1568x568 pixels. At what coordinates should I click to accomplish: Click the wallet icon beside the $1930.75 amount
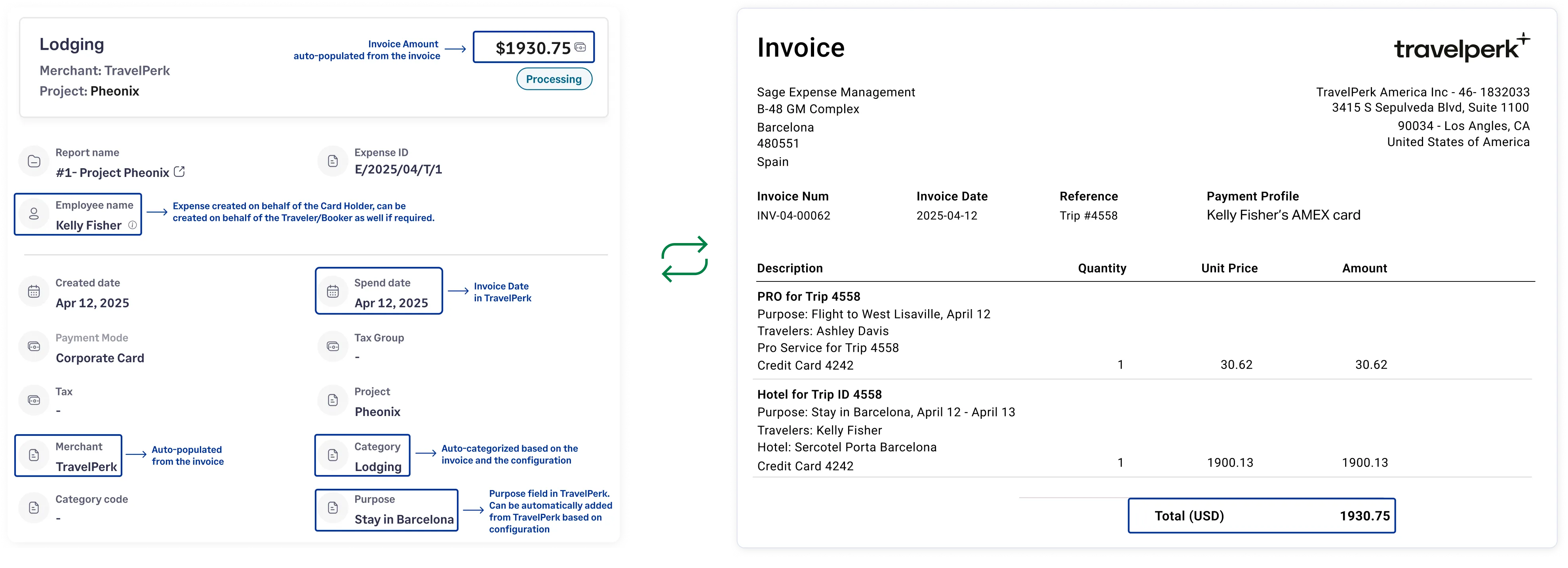581,47
